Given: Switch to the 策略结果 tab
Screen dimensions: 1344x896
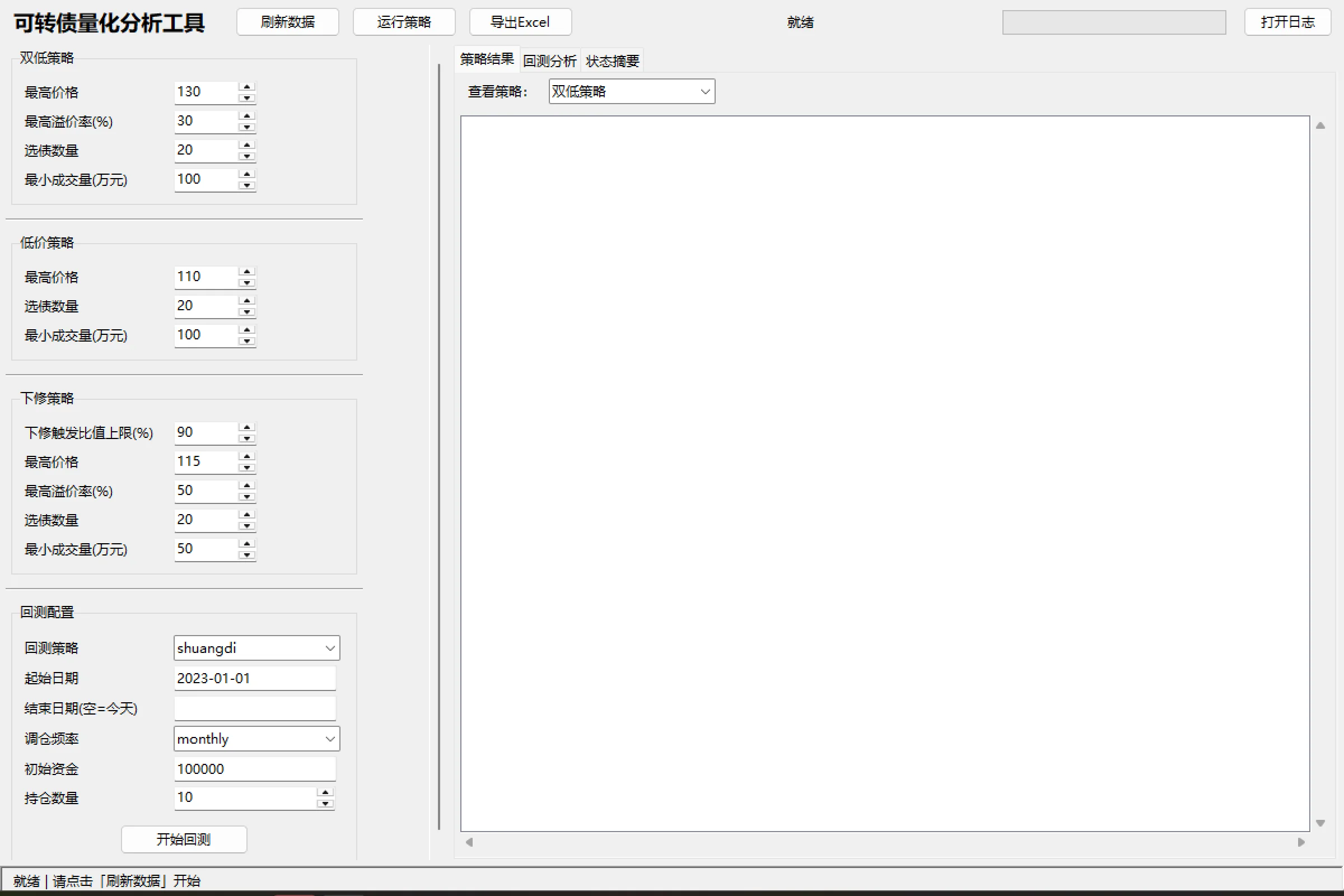Looking at the screenshot, I should (x=487, y=59).
